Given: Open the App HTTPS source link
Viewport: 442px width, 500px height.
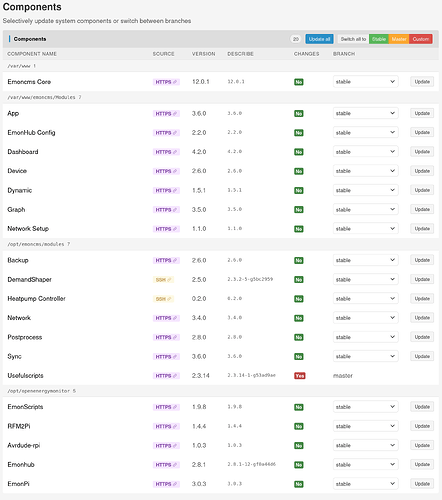Looking at the screenshot, I should tap(166, 114).
